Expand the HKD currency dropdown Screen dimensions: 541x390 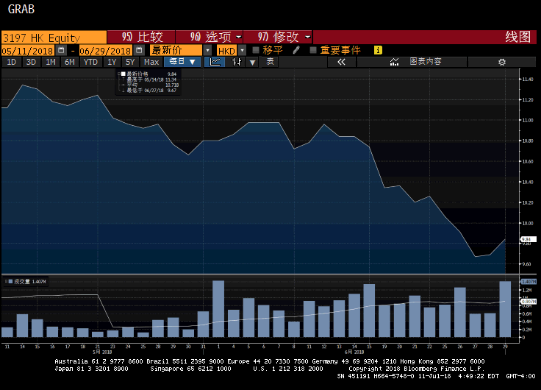(242, 50)
